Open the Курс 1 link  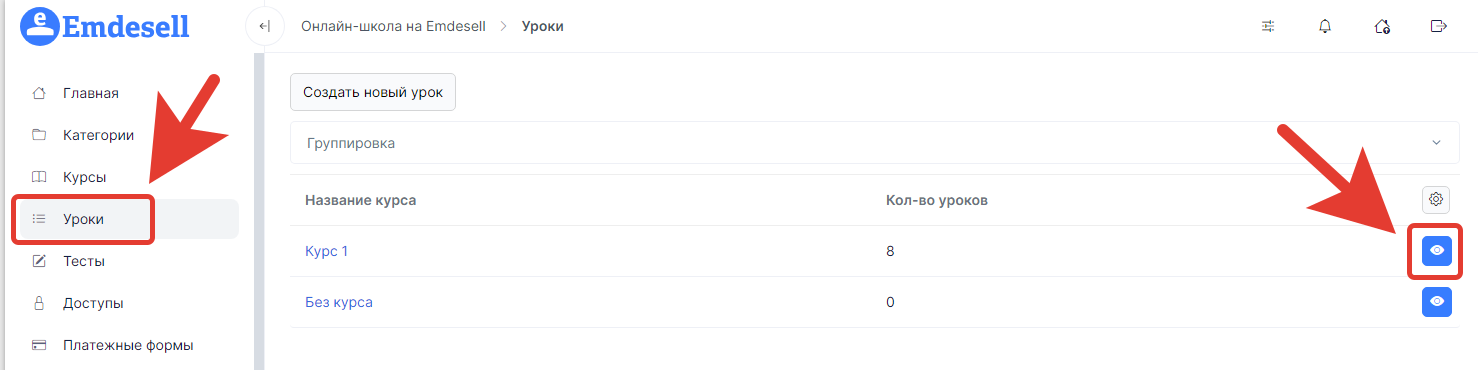click(x=326, y=251)
